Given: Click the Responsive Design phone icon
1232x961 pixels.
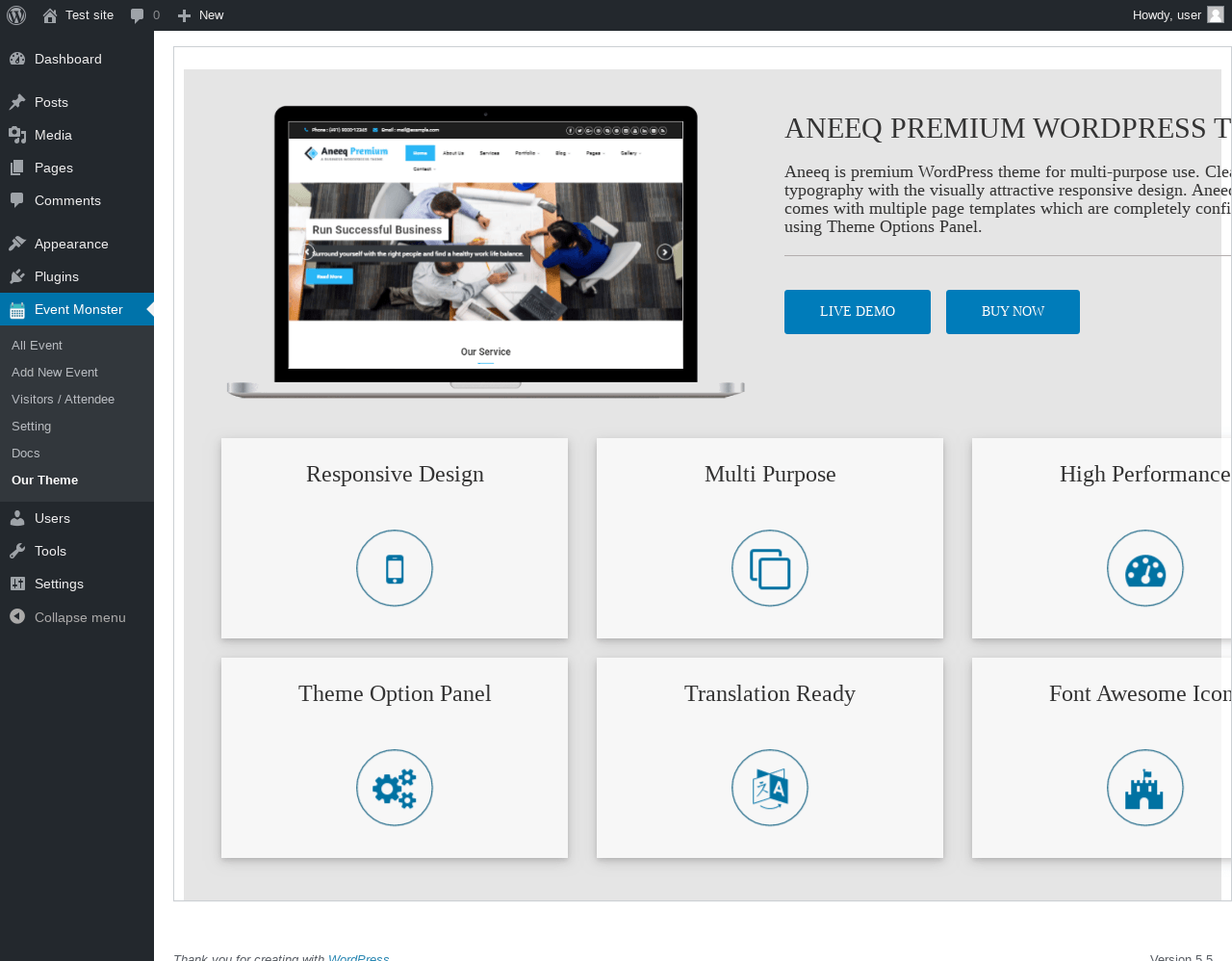Looking at the screenshot, I should pyautogui.click(x=395, y=568).
